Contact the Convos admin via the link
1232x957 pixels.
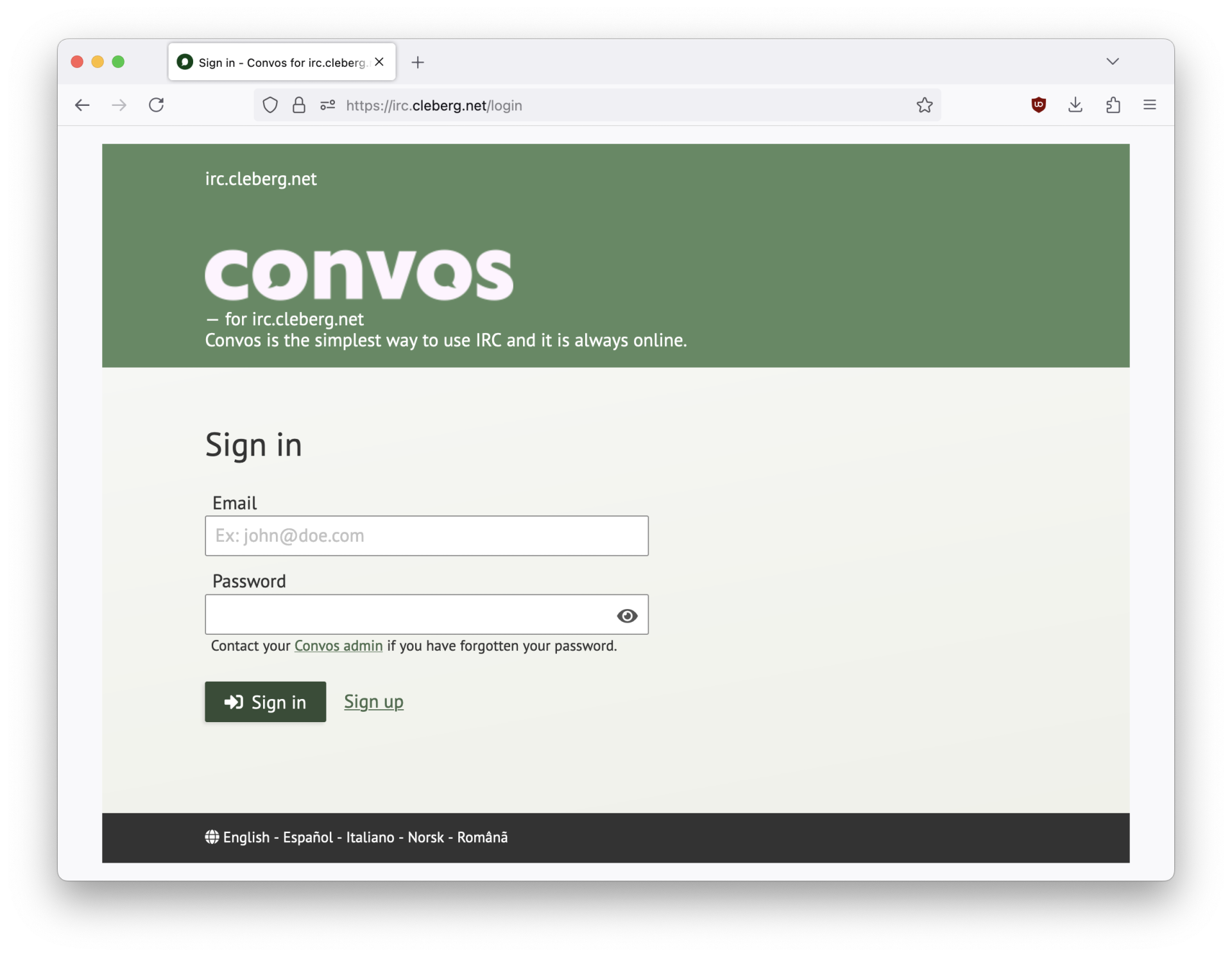click(x=338, y=646)
